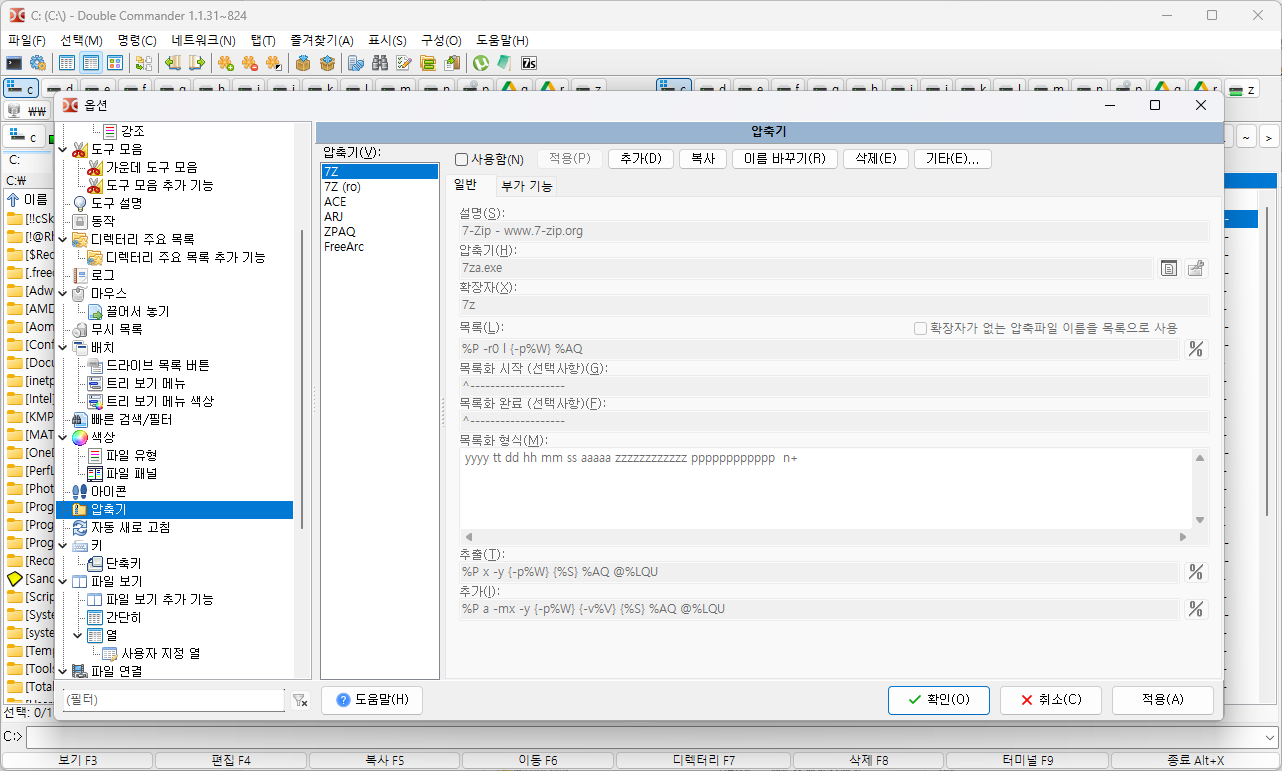Click the color wheel 색상 icon
The height and width of the screenshot is (771, 1282).
pyautogui.click(x=80, y=437)
